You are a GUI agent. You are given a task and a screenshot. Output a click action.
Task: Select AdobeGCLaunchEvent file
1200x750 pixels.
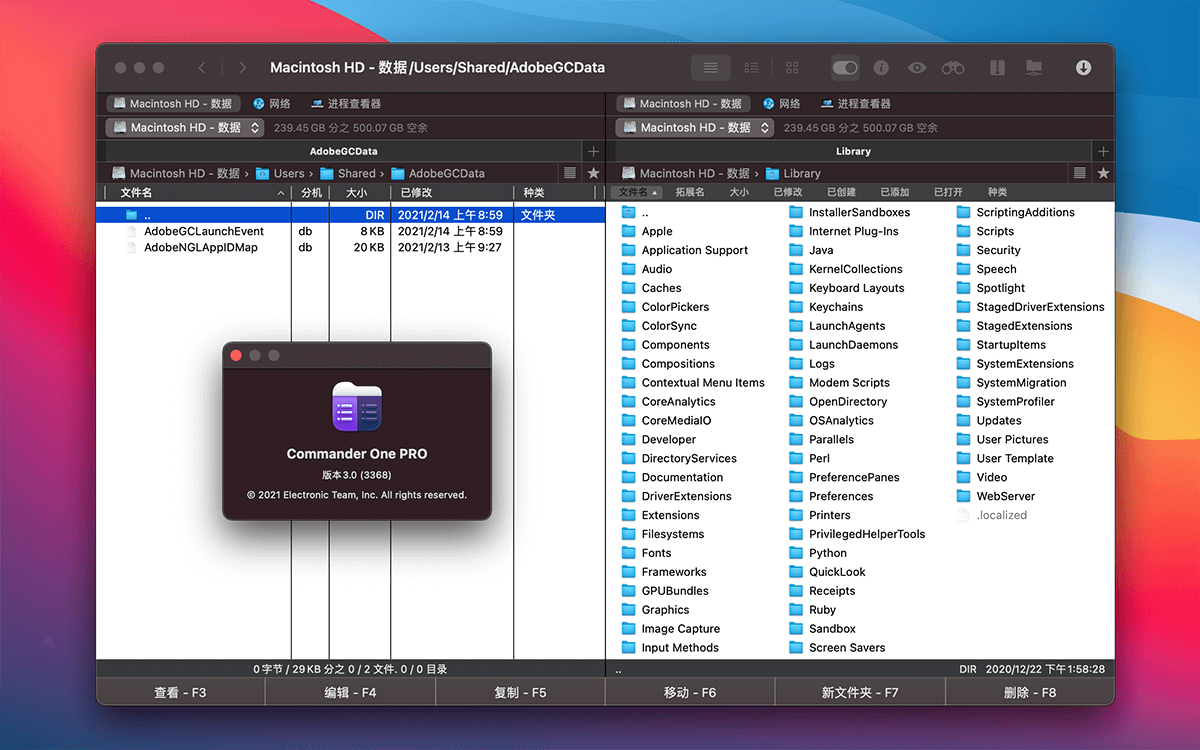[x=204, y=231]
